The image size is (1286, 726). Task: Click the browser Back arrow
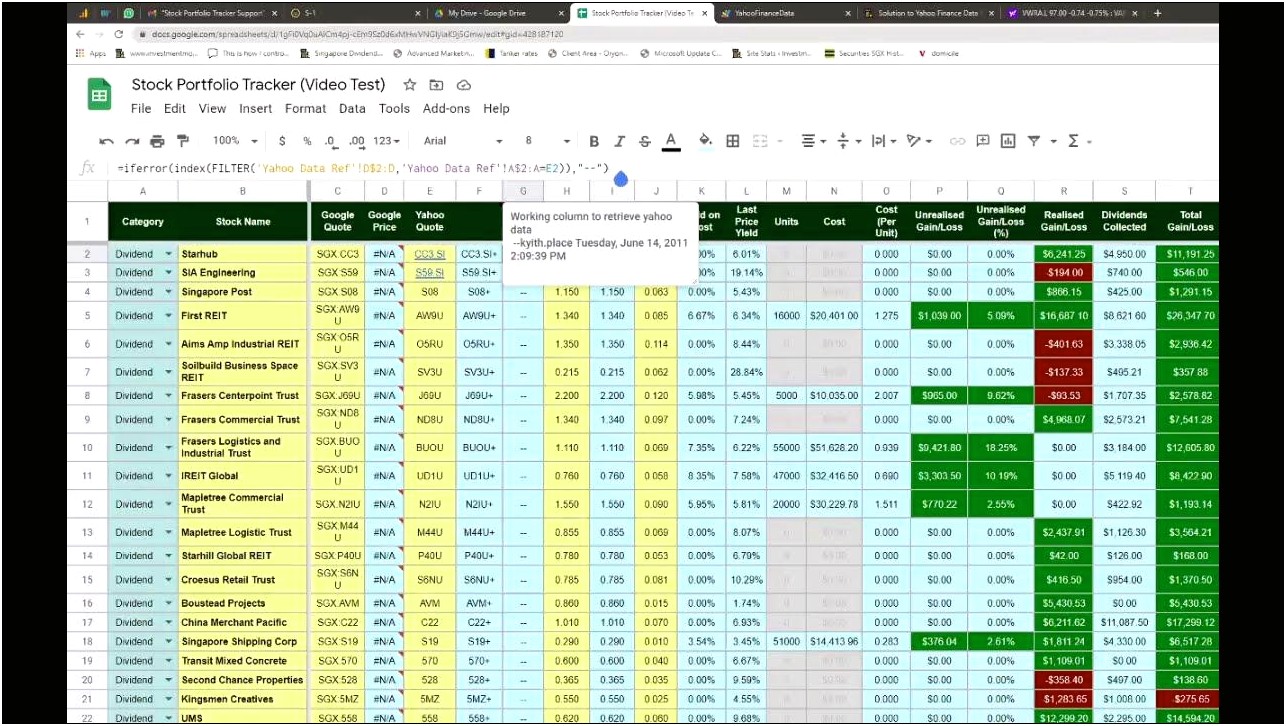81,34
